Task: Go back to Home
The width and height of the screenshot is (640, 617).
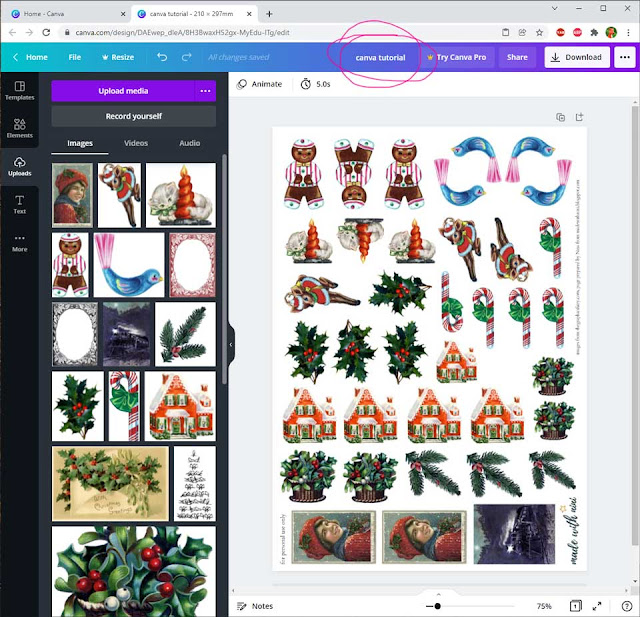Action: pos(30,57)
